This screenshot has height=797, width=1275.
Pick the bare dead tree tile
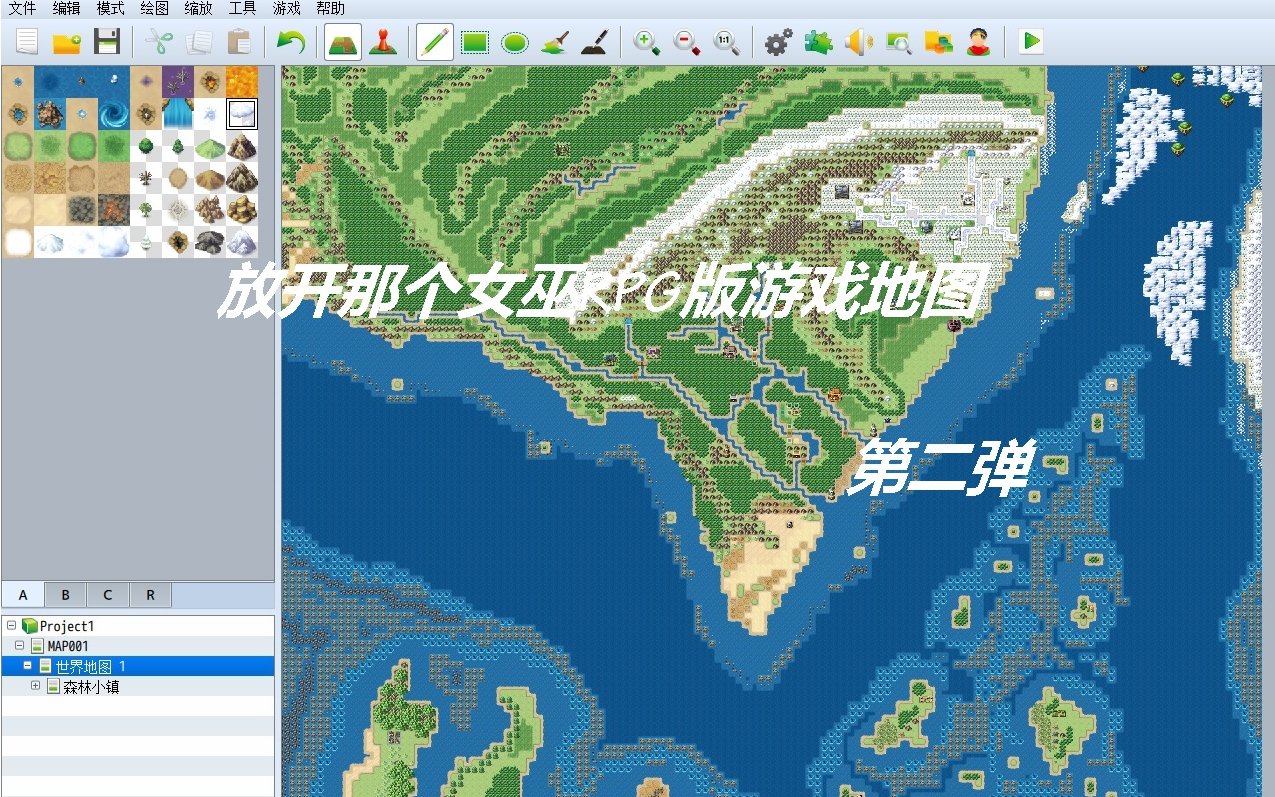click(x=146, y=178)
